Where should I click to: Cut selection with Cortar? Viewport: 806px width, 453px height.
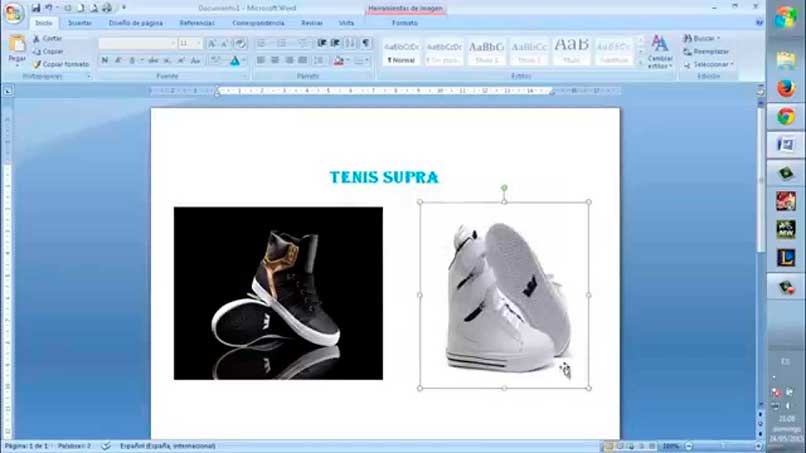pos(47,39)
